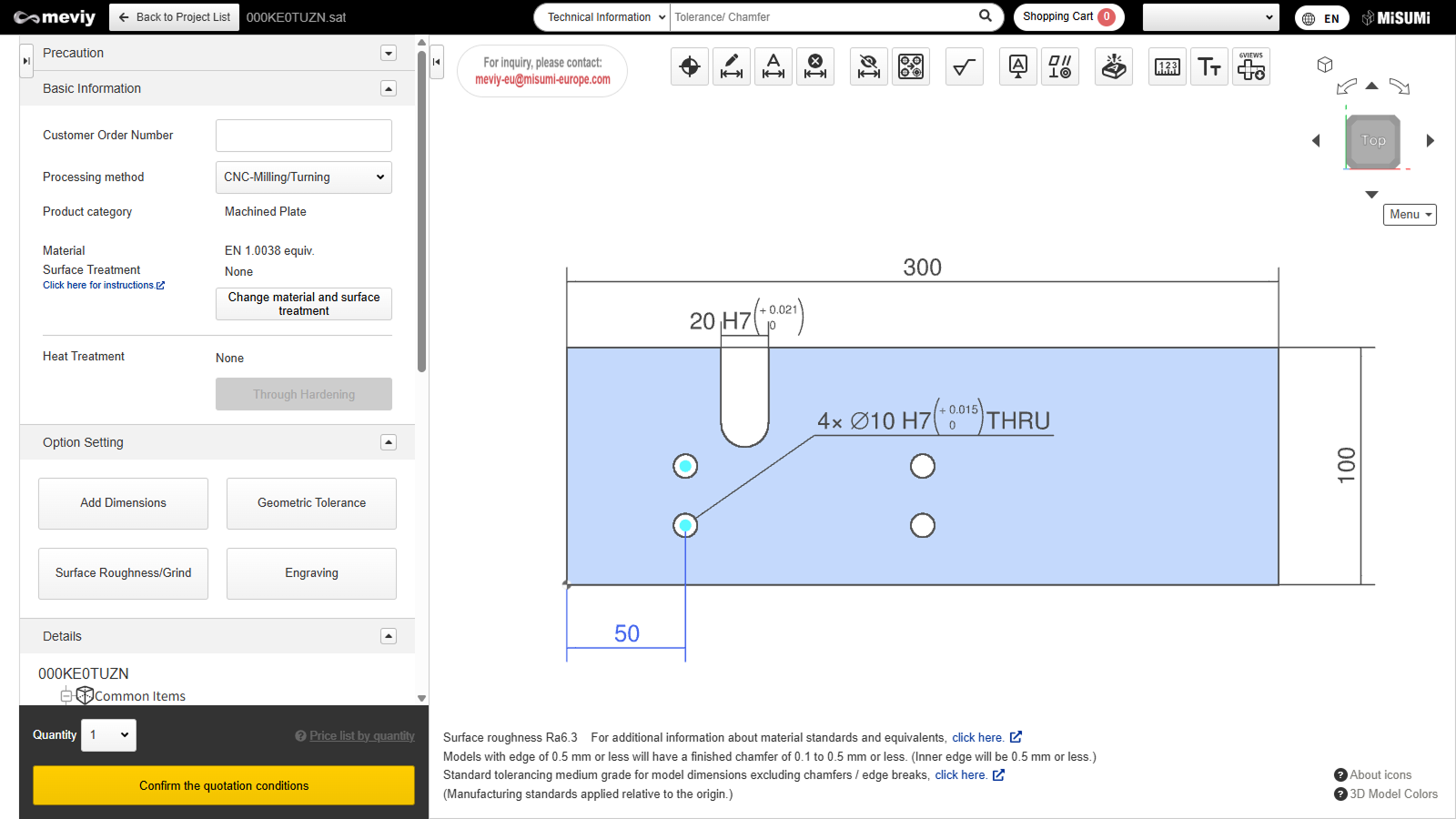Screen dimensions: 1456x819
Task: Click the 6VIEWS download icon
Action: click(x=1251, y=66)
